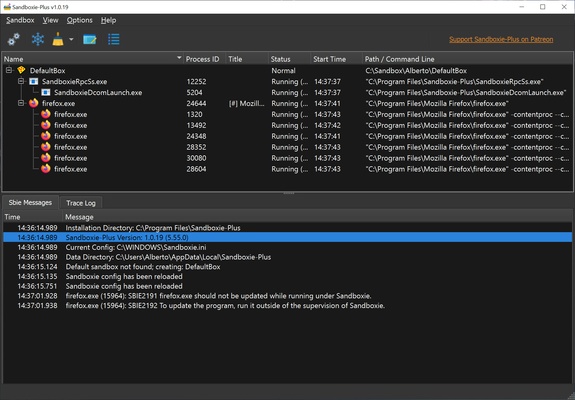
Task: Sort by the Status column header
Action: (x=289, y=59)
